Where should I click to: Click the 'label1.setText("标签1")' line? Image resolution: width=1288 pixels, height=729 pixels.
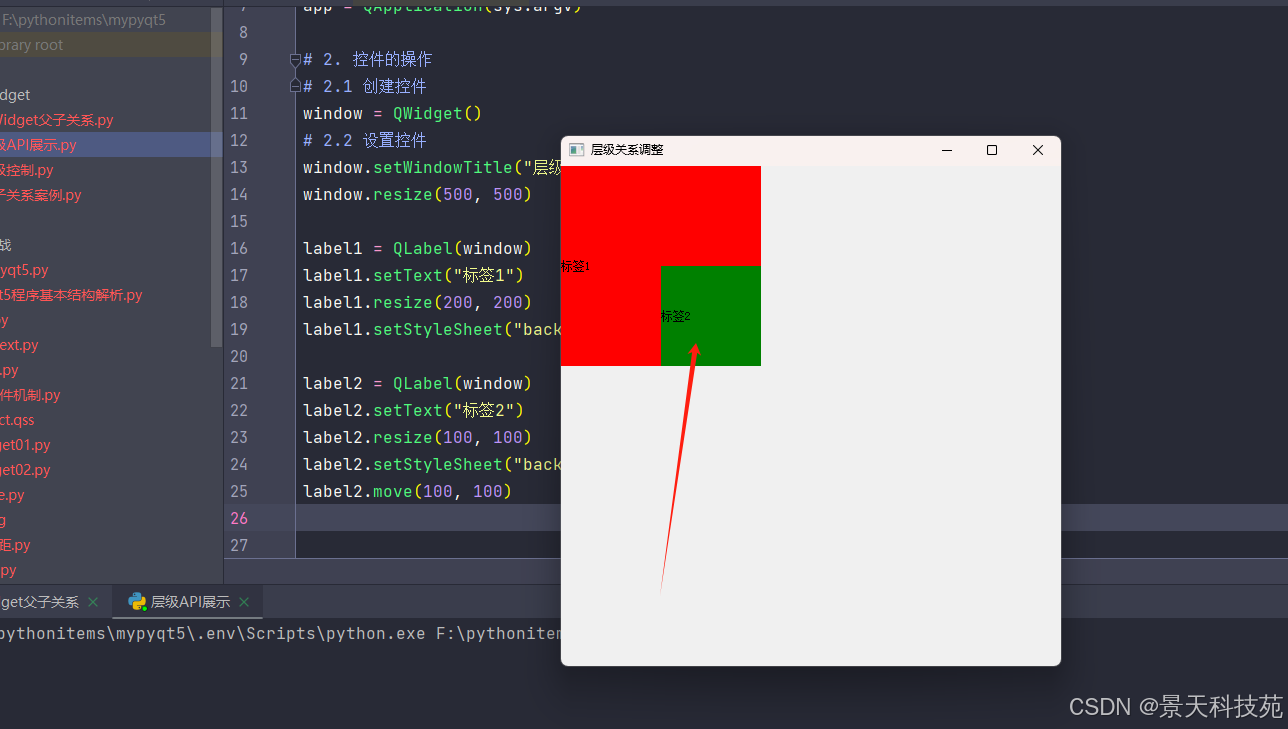tap(413, 275)
